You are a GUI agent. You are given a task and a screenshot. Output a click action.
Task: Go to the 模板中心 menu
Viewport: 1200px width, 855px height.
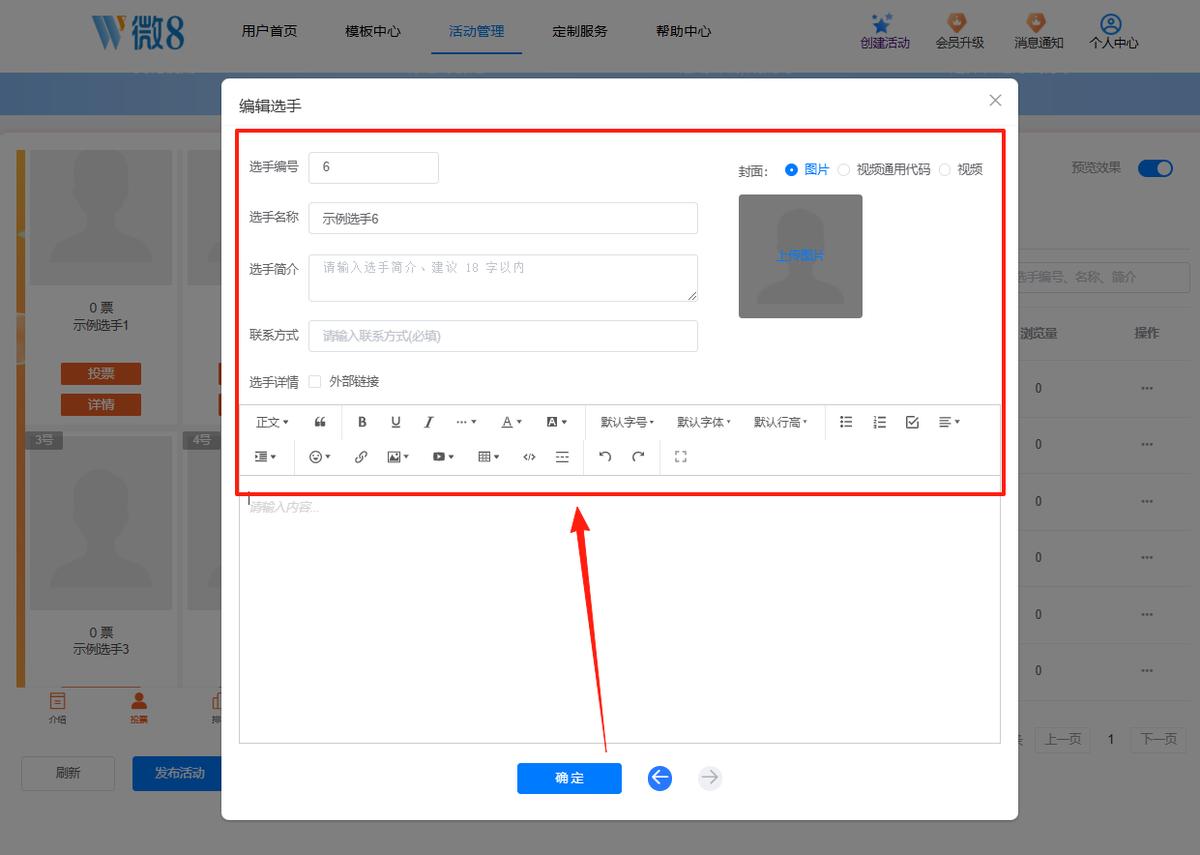[373, 31]
